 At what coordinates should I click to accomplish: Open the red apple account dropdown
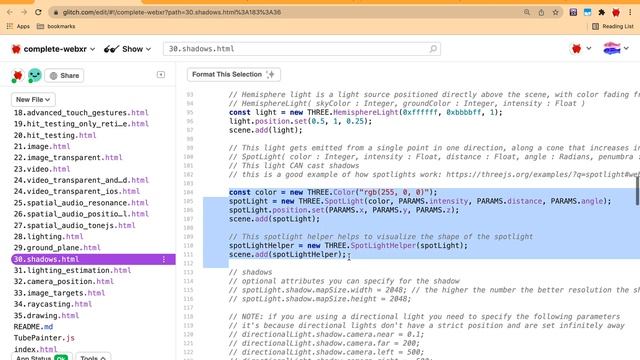click(x=581, y=49)
